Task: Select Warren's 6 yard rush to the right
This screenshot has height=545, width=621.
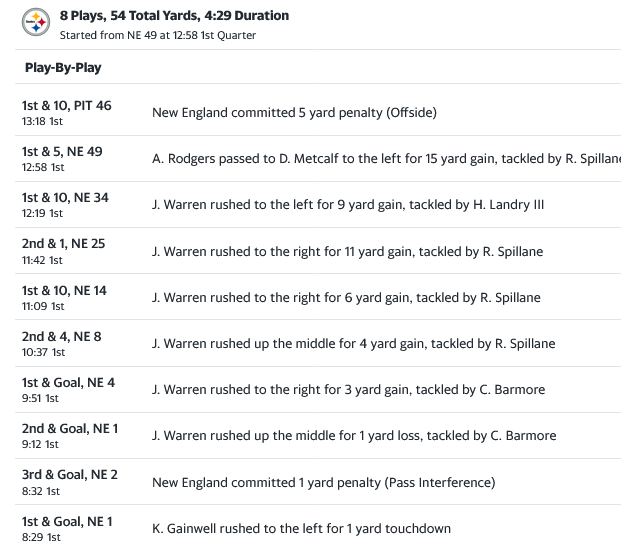Action: point(346,297)
